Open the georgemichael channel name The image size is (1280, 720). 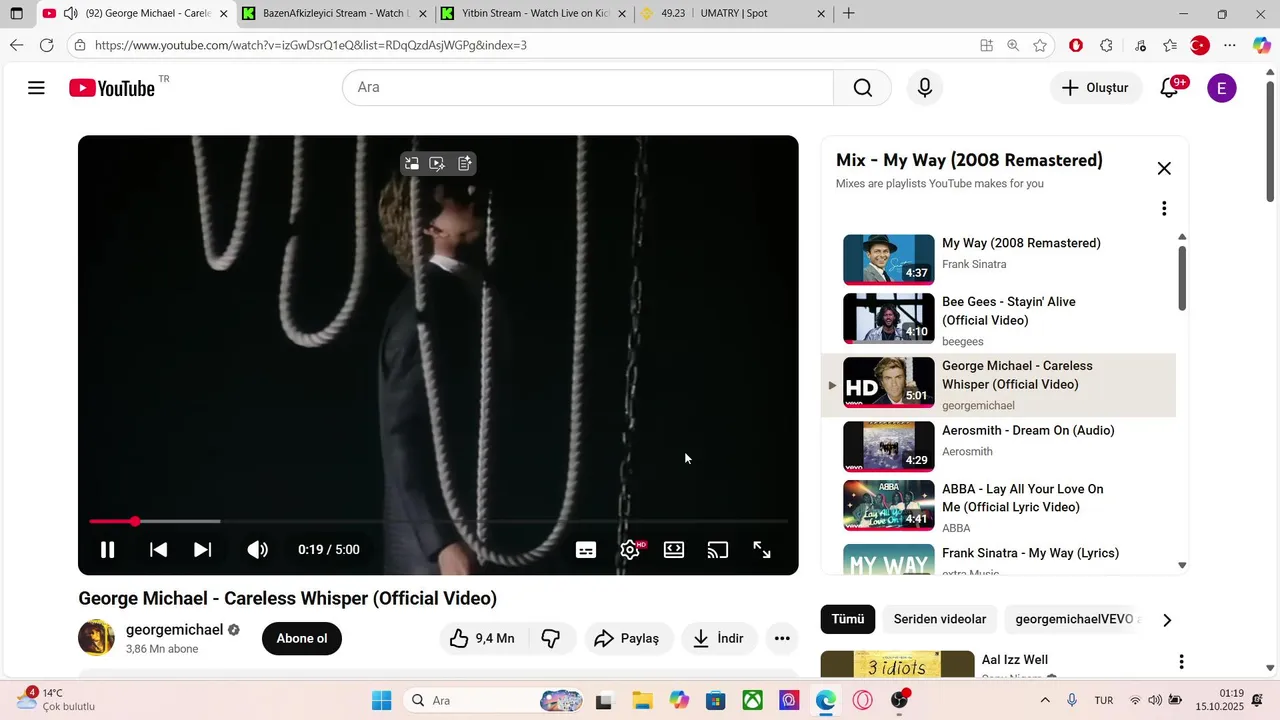174,630
